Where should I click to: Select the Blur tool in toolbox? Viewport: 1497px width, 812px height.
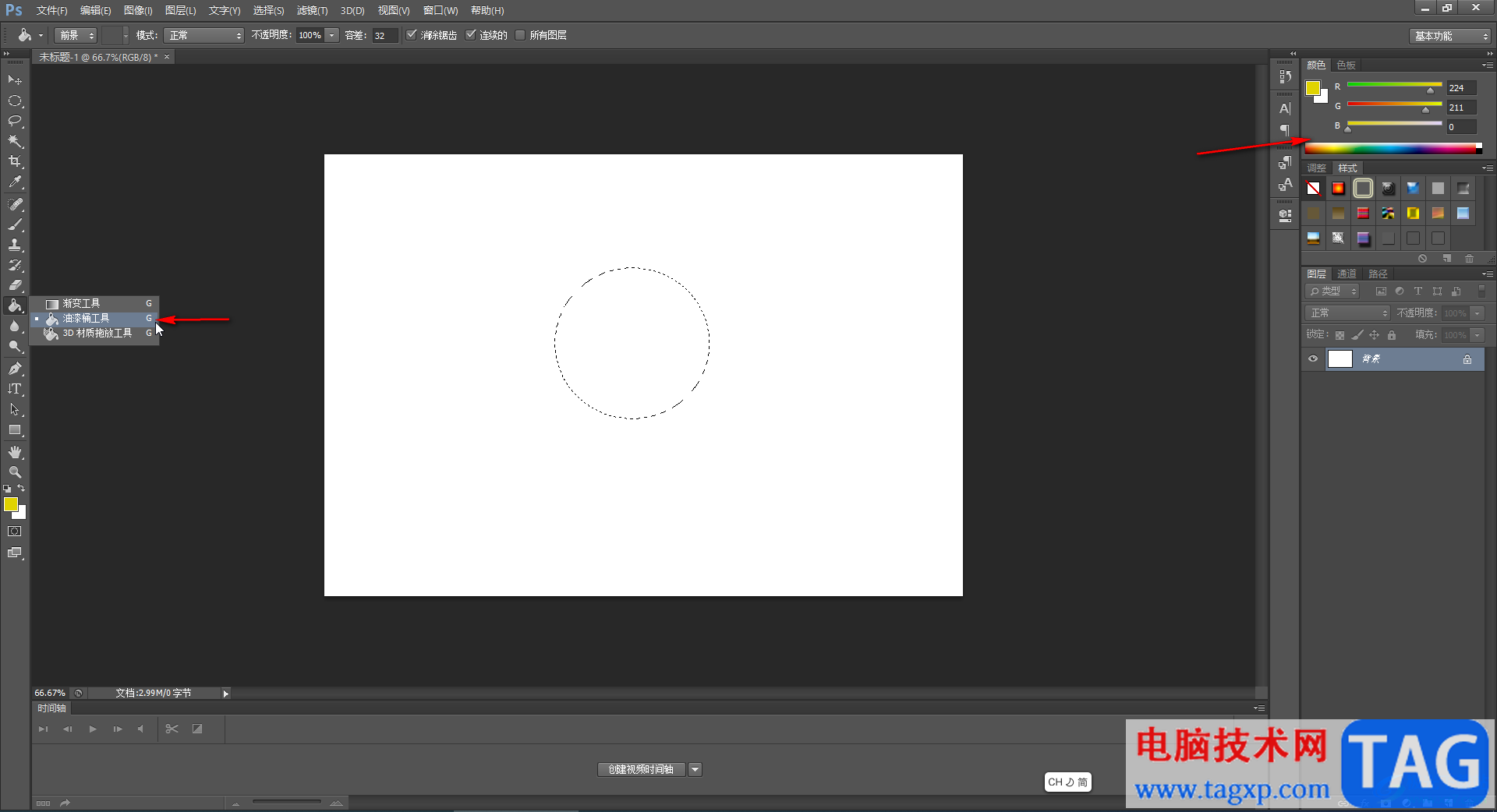(x=15, y=326)
